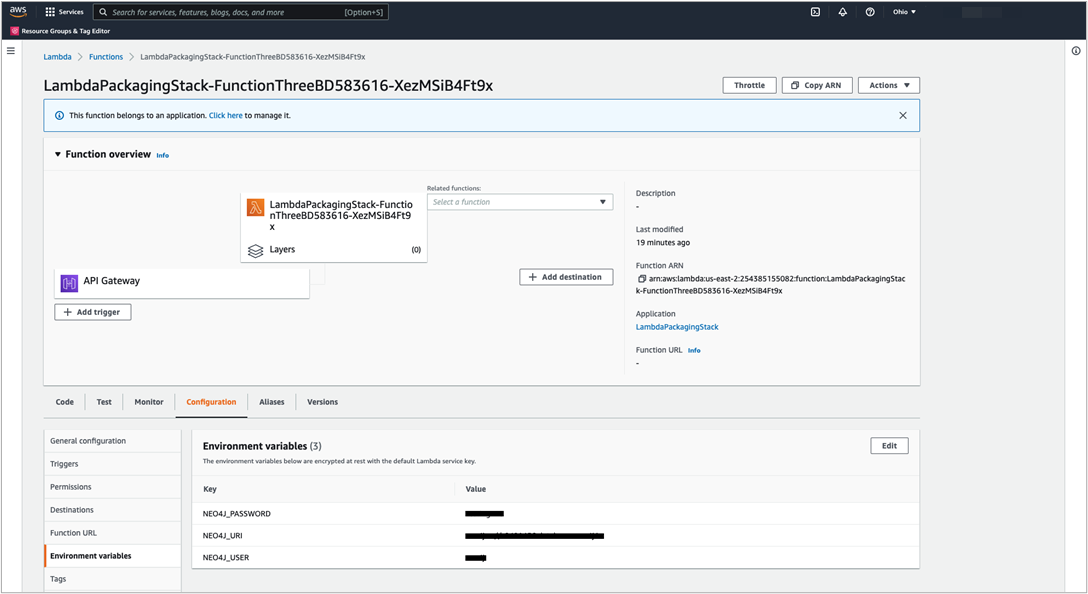Select Environment variables in sidebar
Viewport: 1088px width, 594px height.
point(112,556)
